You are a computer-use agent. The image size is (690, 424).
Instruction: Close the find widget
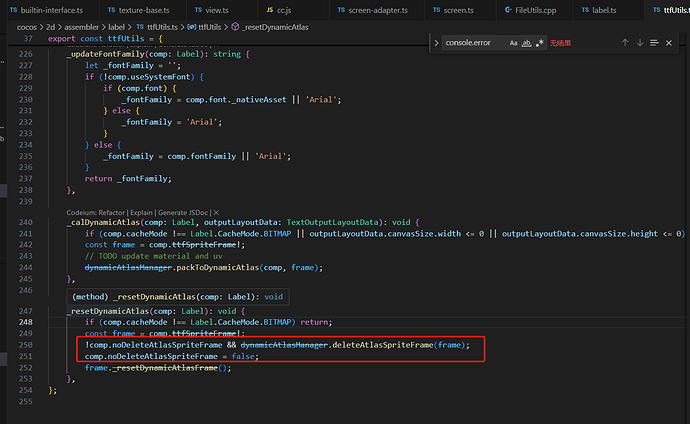tap(669, 43)
